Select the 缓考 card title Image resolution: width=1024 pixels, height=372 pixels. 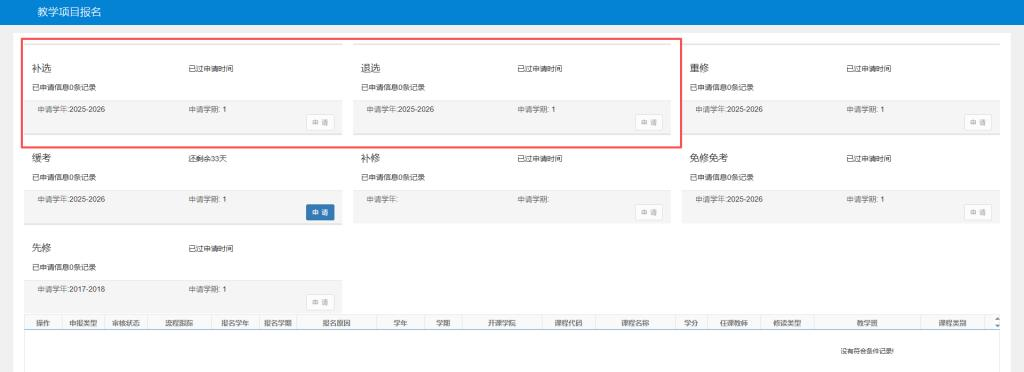pyautogui.click(x=41, y=158)
